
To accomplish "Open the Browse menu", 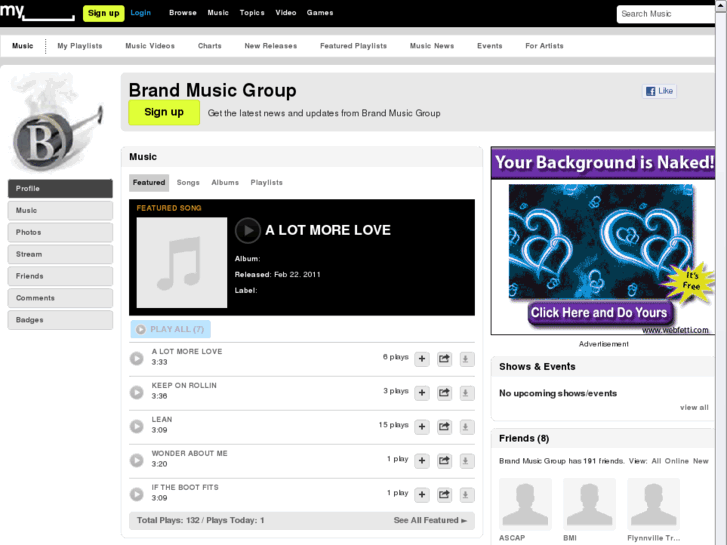I will 183,13.
